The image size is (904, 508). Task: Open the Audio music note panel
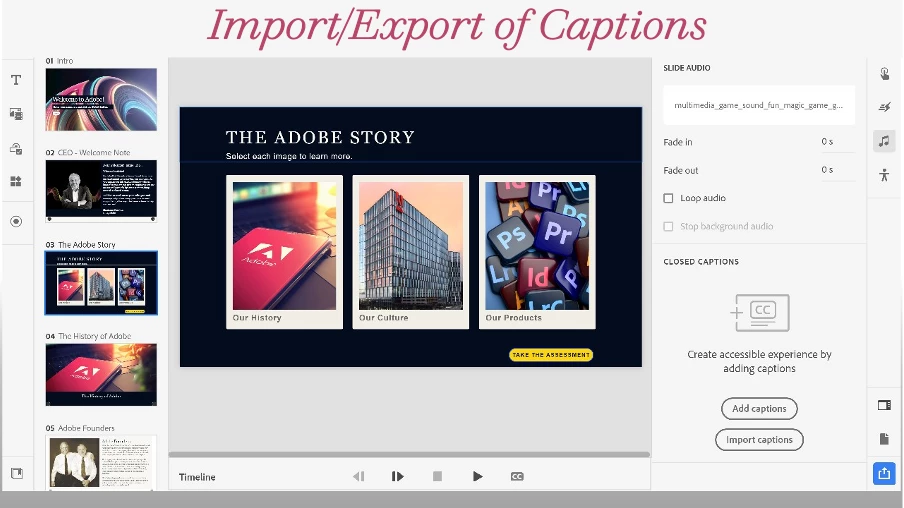(884, 141)
